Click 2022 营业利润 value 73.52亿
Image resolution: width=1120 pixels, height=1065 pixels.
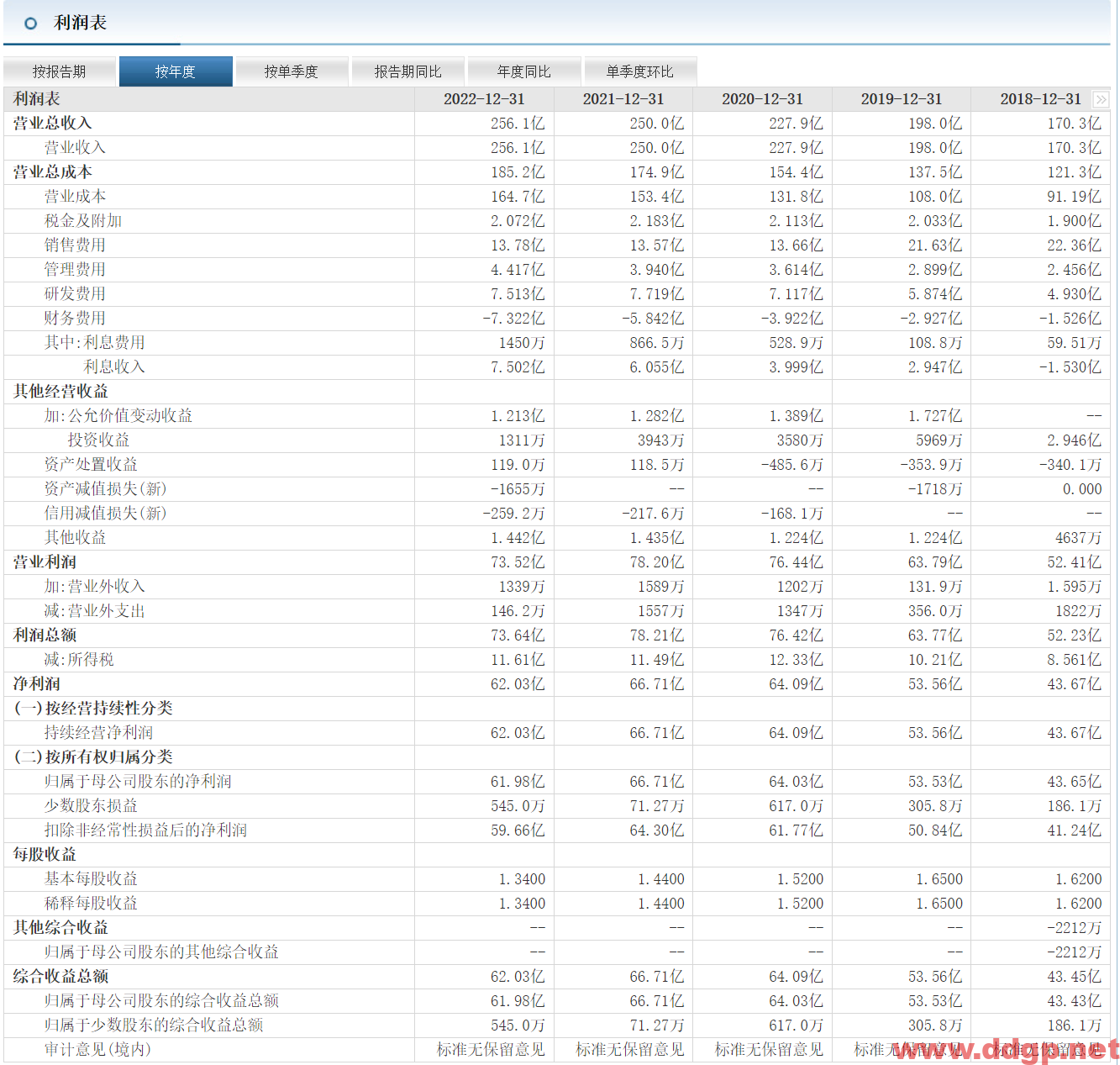click(518, 562)
